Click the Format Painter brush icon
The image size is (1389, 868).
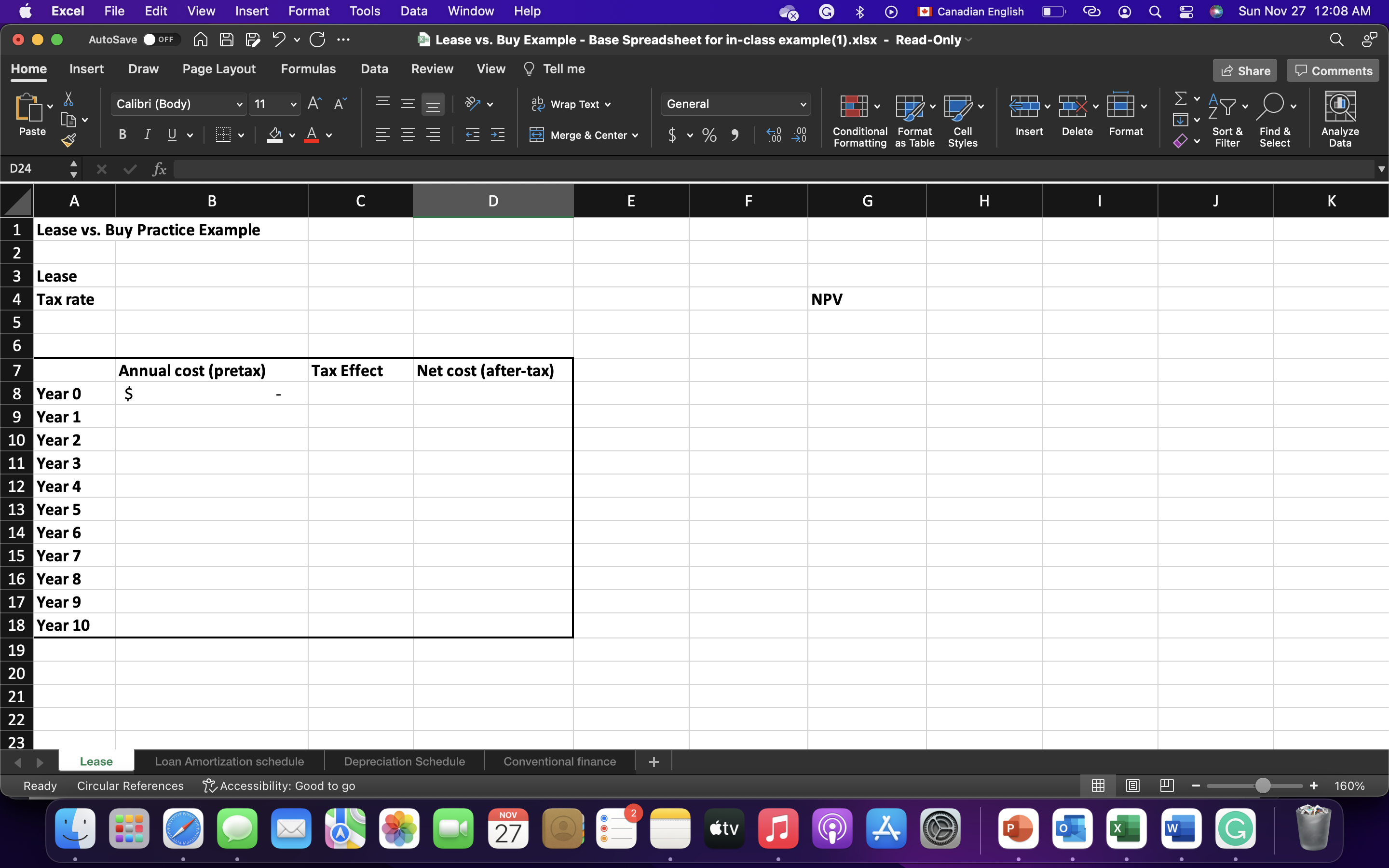(x=68, y=140)
